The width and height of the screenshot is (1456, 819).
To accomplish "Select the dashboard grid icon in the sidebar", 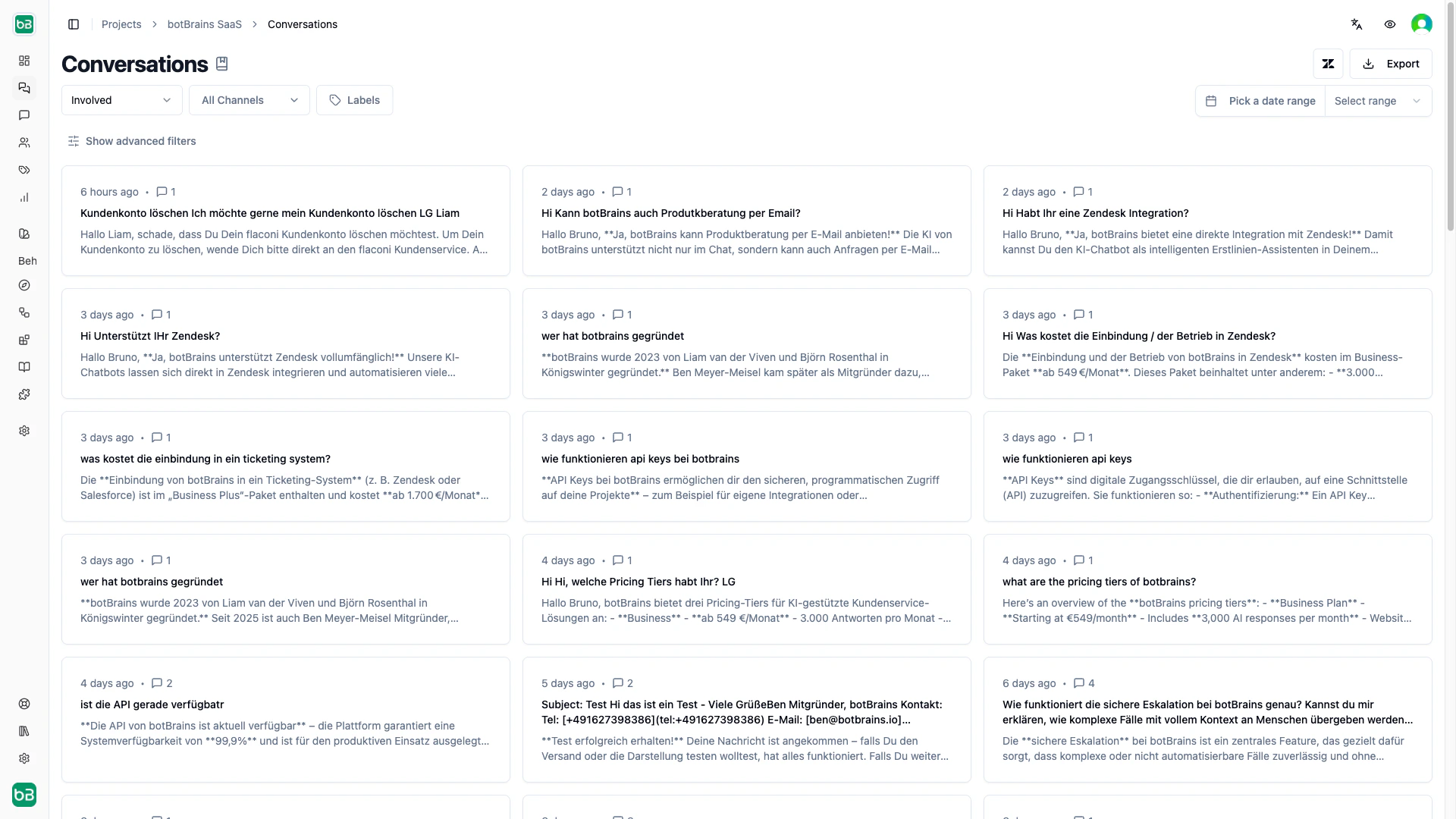I will pyautogui.click(x=24, y=61).
